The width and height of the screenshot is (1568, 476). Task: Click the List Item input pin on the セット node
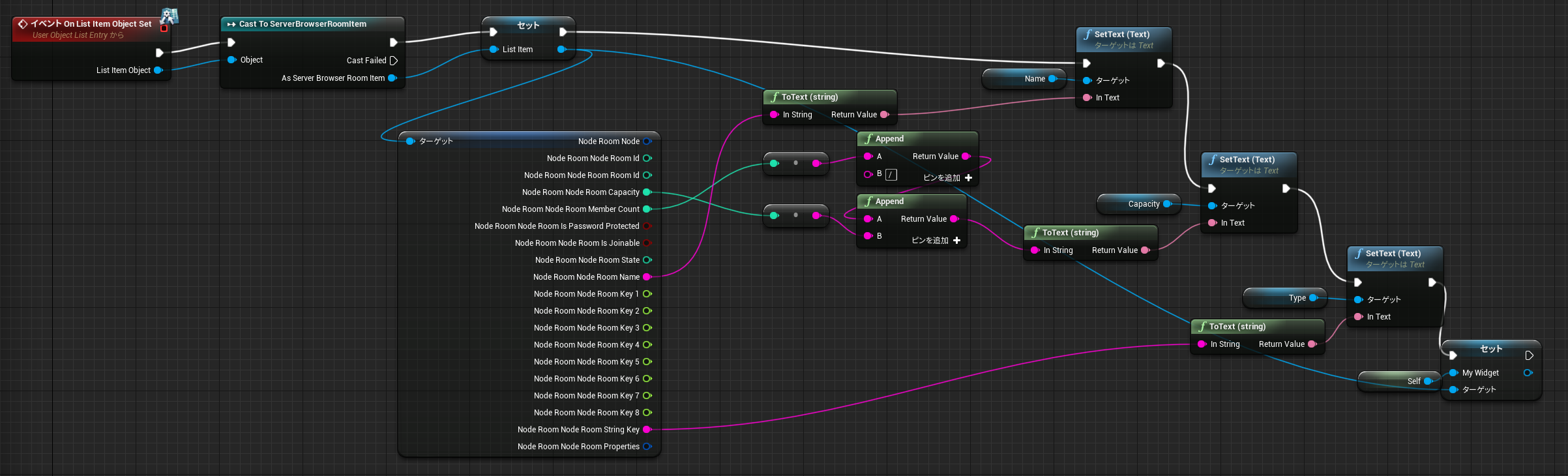coord(494,50)
